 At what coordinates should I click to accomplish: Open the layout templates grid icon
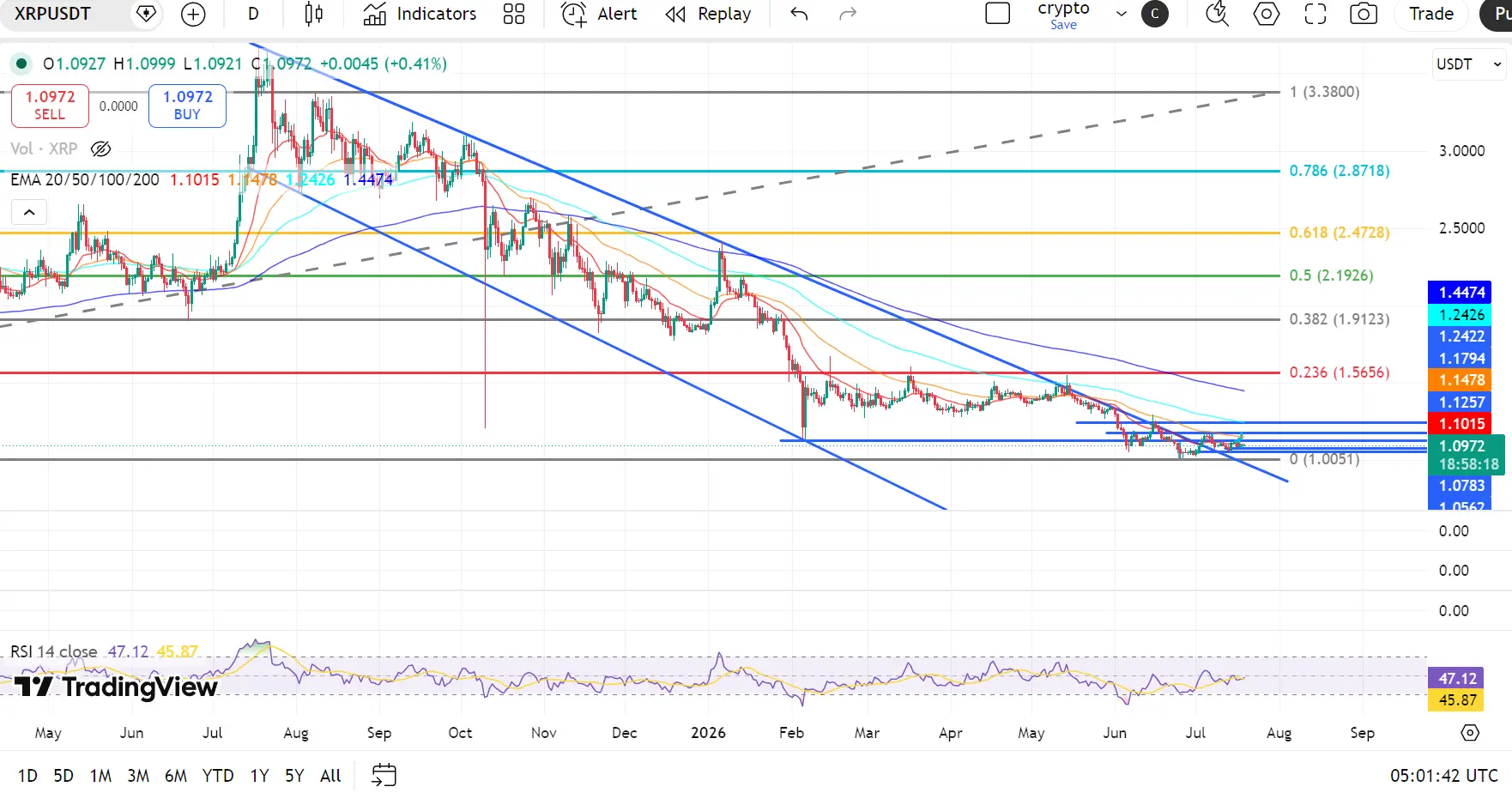coord(514,14)
